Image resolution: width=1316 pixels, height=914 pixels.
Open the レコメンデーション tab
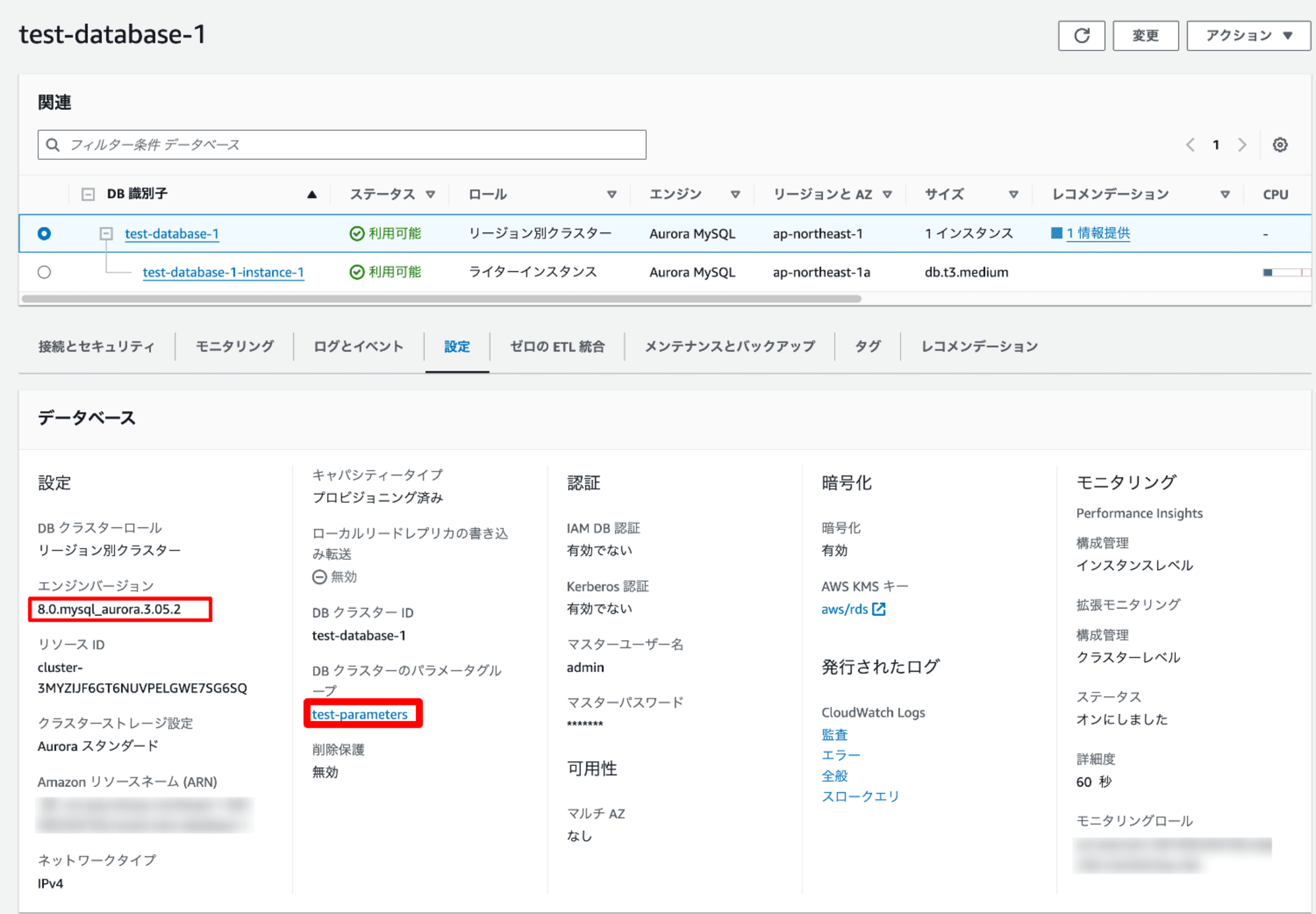point(979,347)
